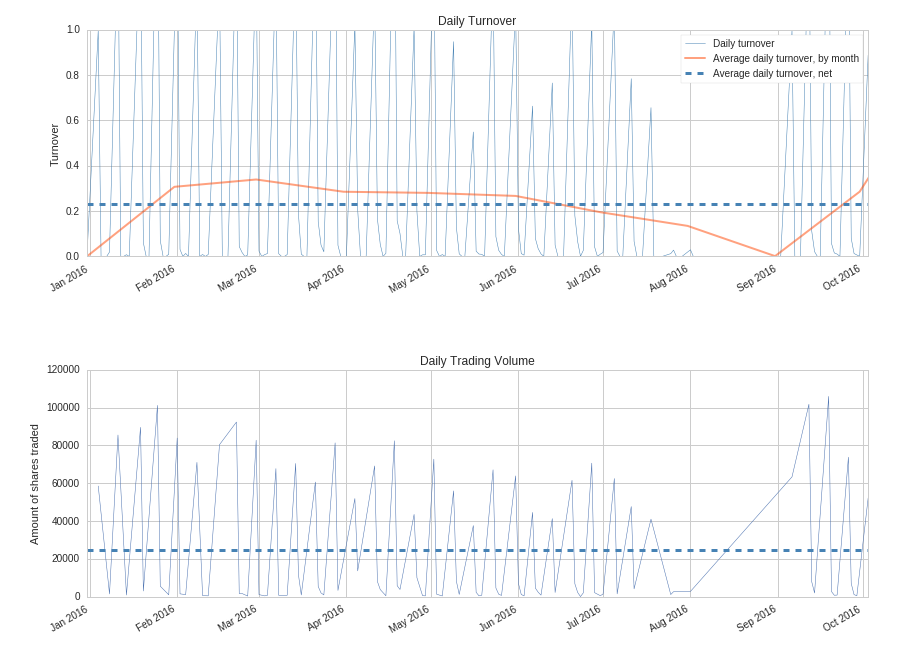Click the 80000 tick on volume axis
This screenshot has height=659, width=906.
[x=66, y=445]
